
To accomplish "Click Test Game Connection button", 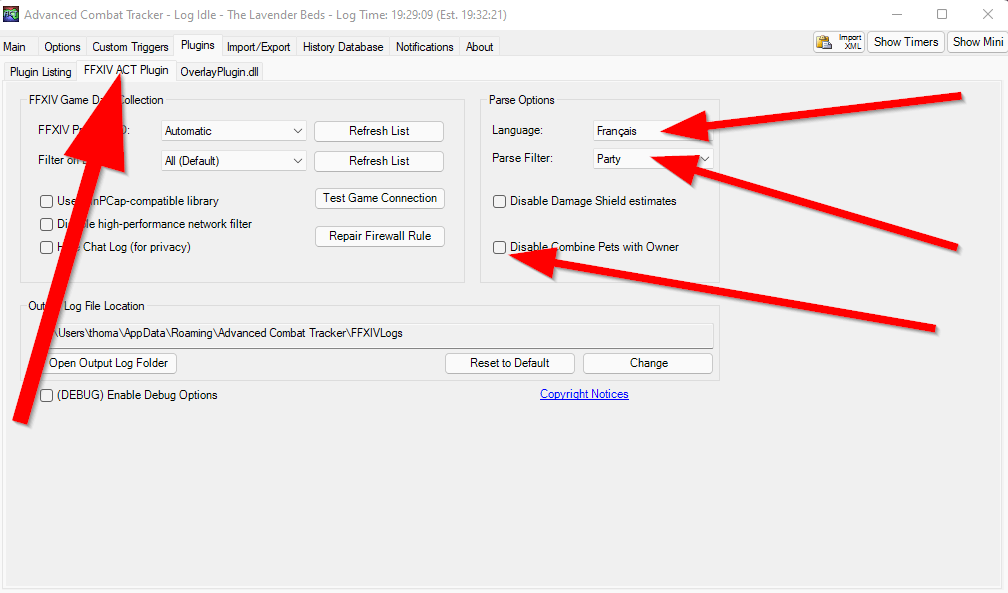I will click(380, 198).
